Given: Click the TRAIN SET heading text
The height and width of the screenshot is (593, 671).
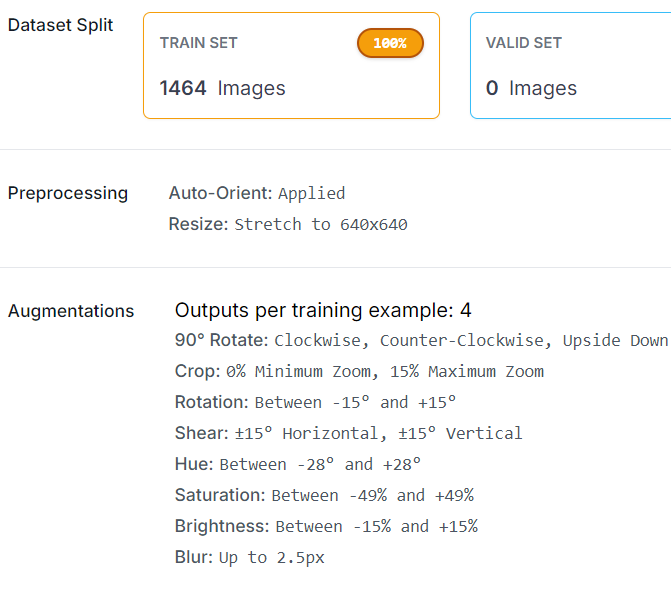Looking at the screenshot, I should click(199, 43).
